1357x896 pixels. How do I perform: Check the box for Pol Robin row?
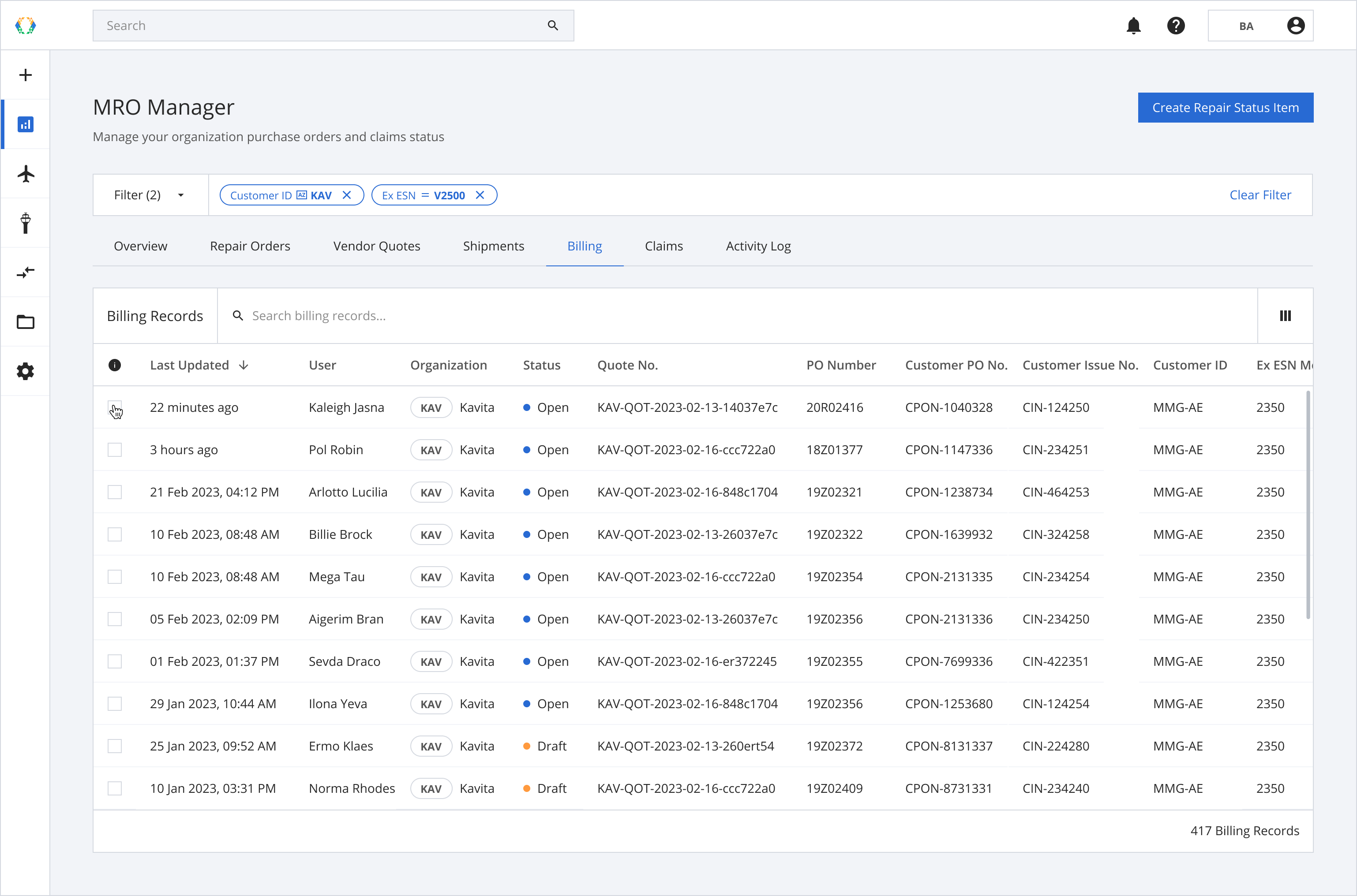114,450
